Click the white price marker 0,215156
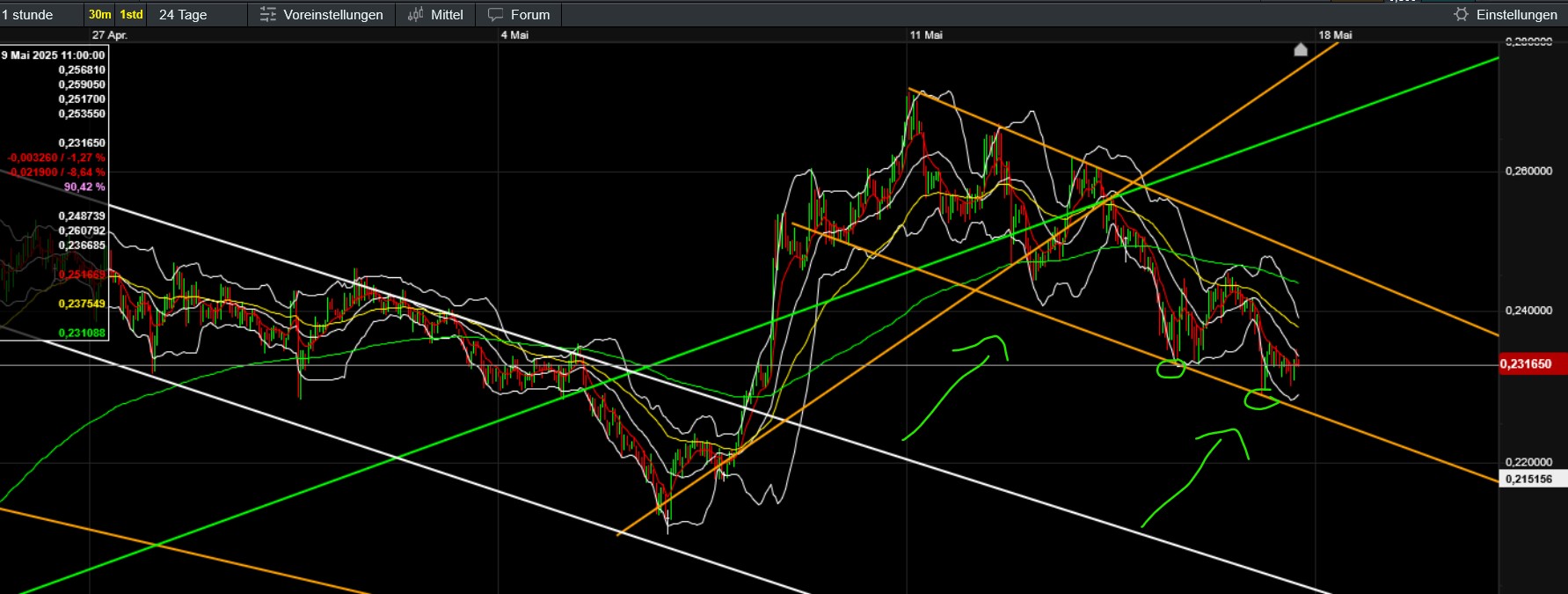The height and width of the screenshot is (594, 1568). (x=1532, y=479)
